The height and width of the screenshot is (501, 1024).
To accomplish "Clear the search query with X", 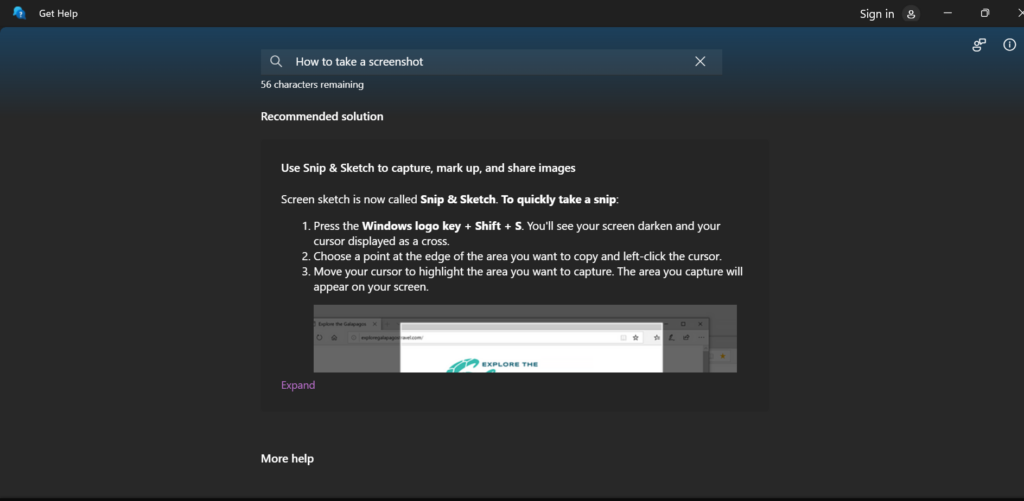I will click(x=700, y=61).
